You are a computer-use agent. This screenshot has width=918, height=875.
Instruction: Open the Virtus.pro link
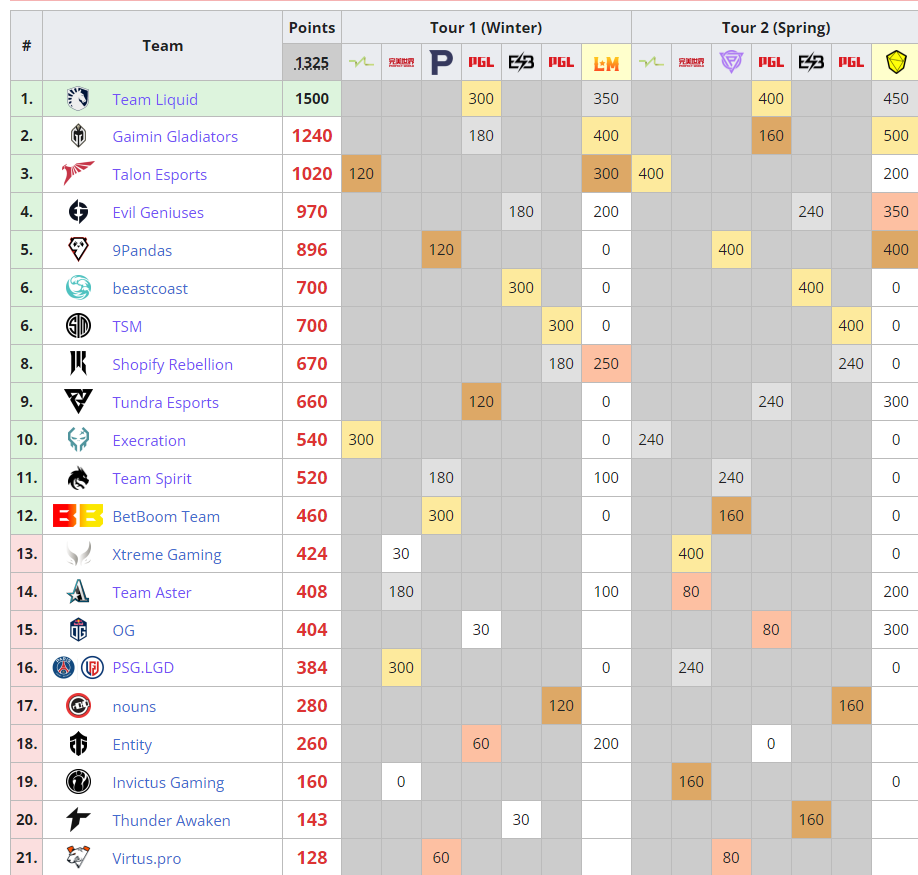(x=147, y=859)
